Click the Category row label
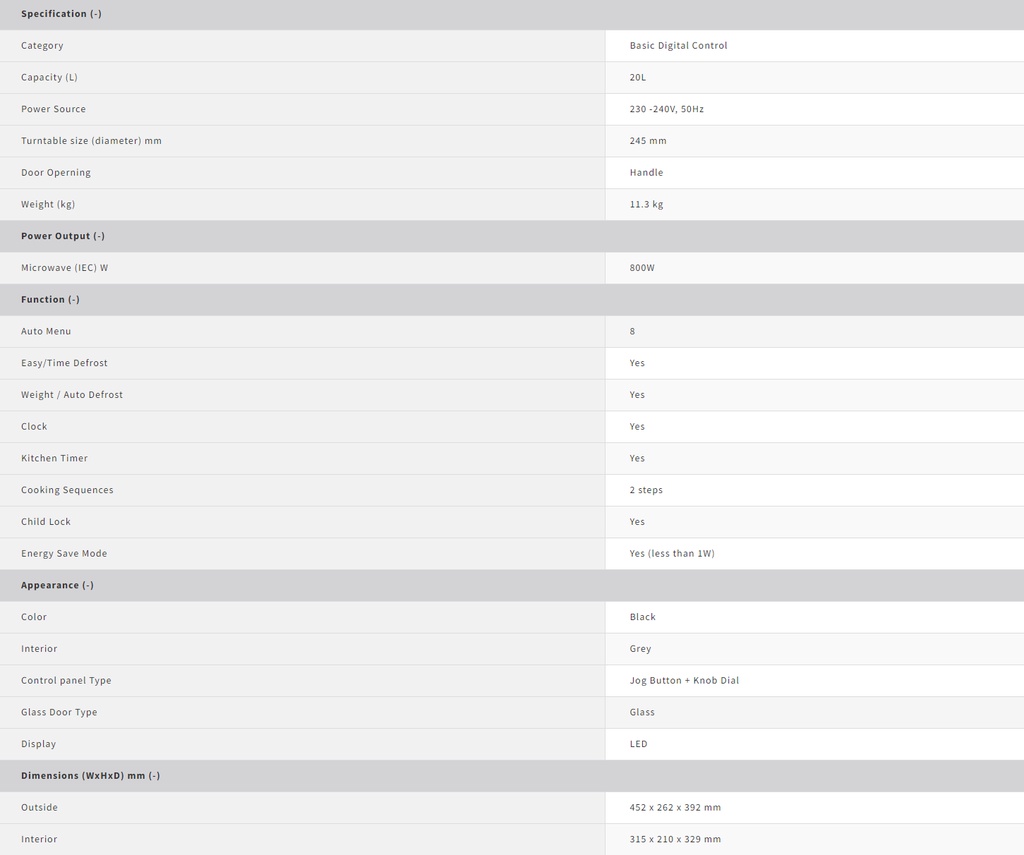Image resolution: width=1024 pixels, height=855 pixels. click(42, 46)
